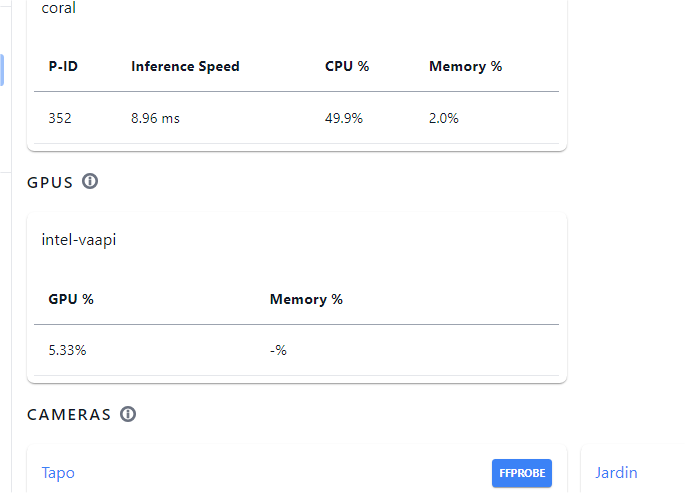Click the GPUS section heading
This screenshot has height=493, width=685.
(x=50, y=183)
